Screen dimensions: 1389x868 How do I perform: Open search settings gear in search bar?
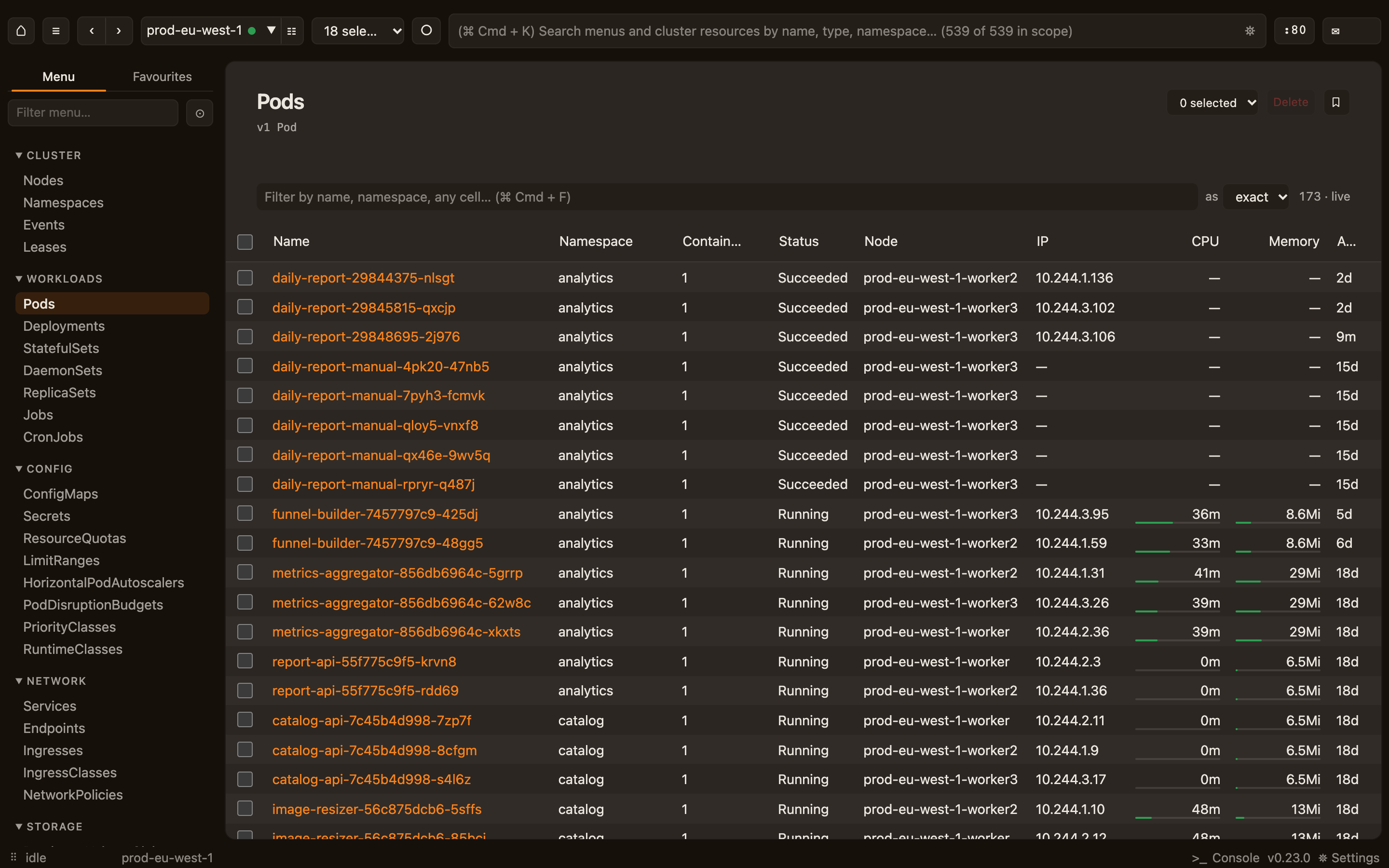click(1250, 31)
